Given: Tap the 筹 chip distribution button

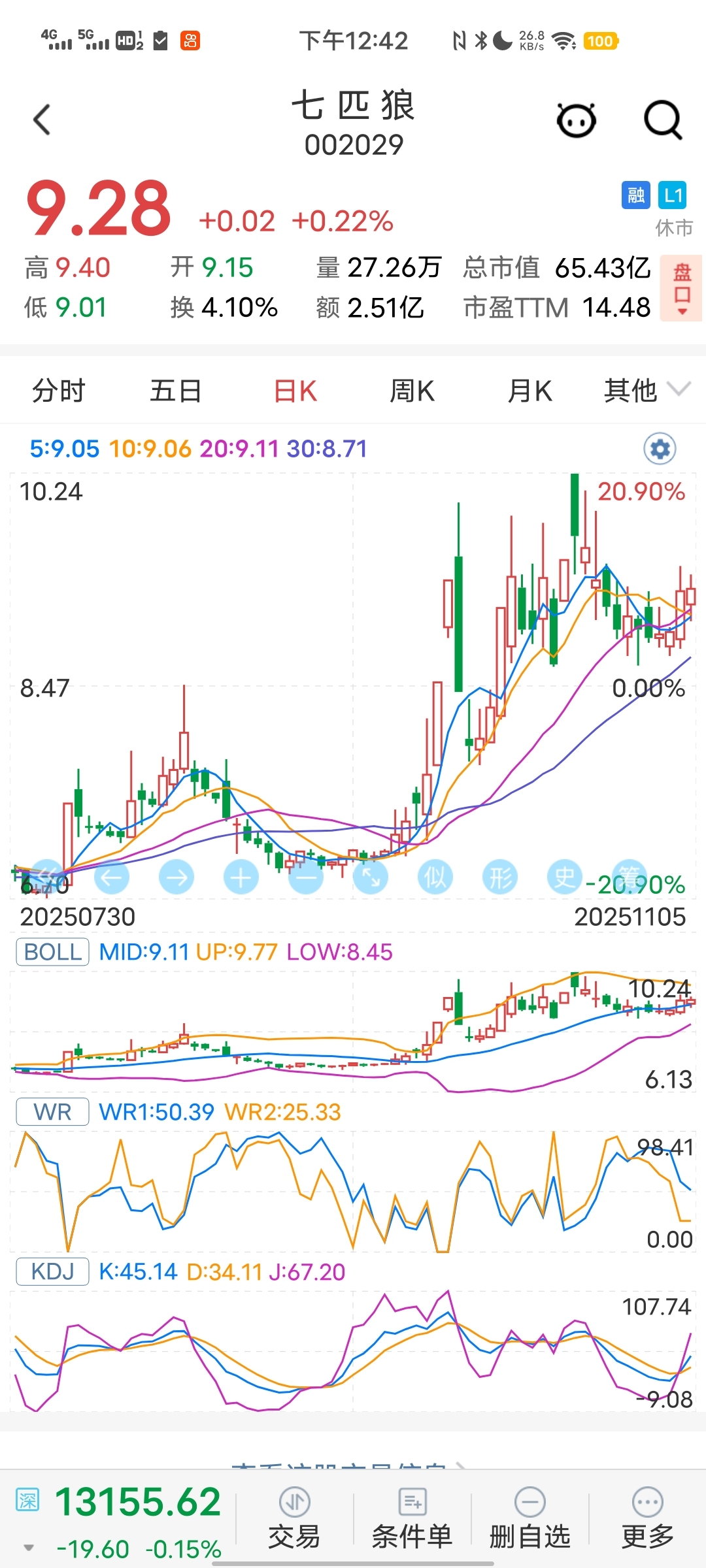Looking at the screenshot, I should pos(630,877).
